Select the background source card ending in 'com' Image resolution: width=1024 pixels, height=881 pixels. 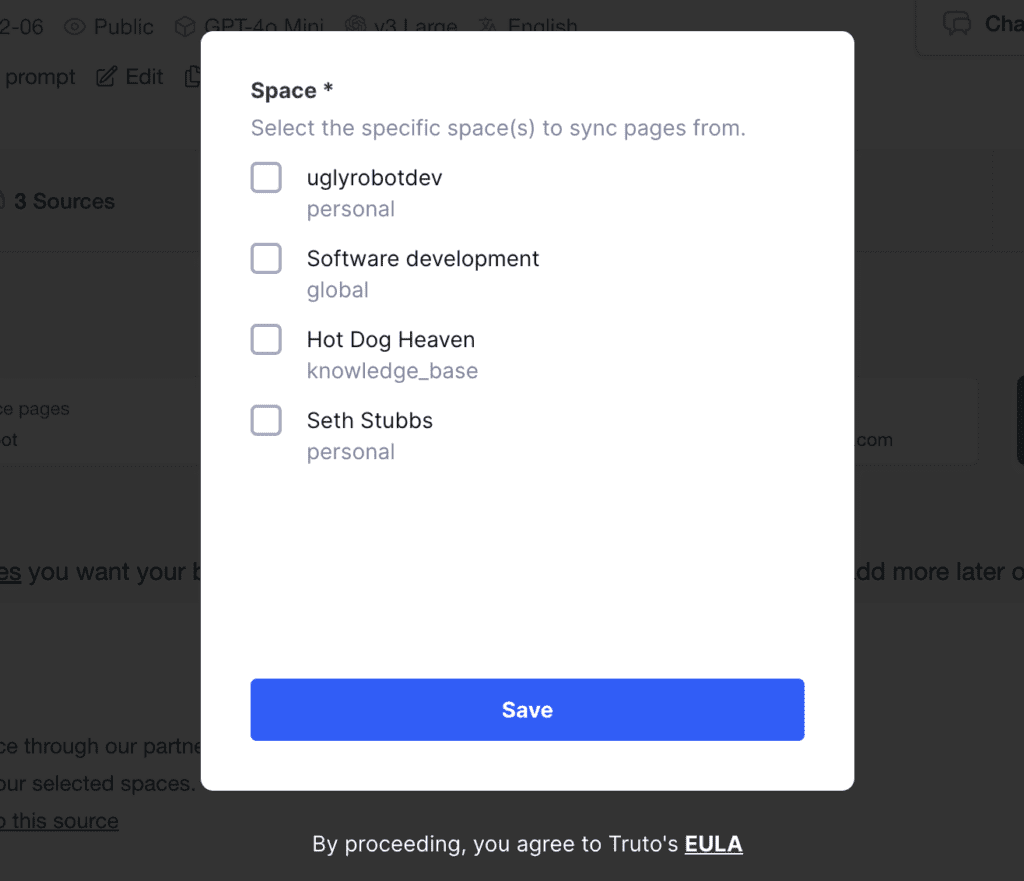915,422
